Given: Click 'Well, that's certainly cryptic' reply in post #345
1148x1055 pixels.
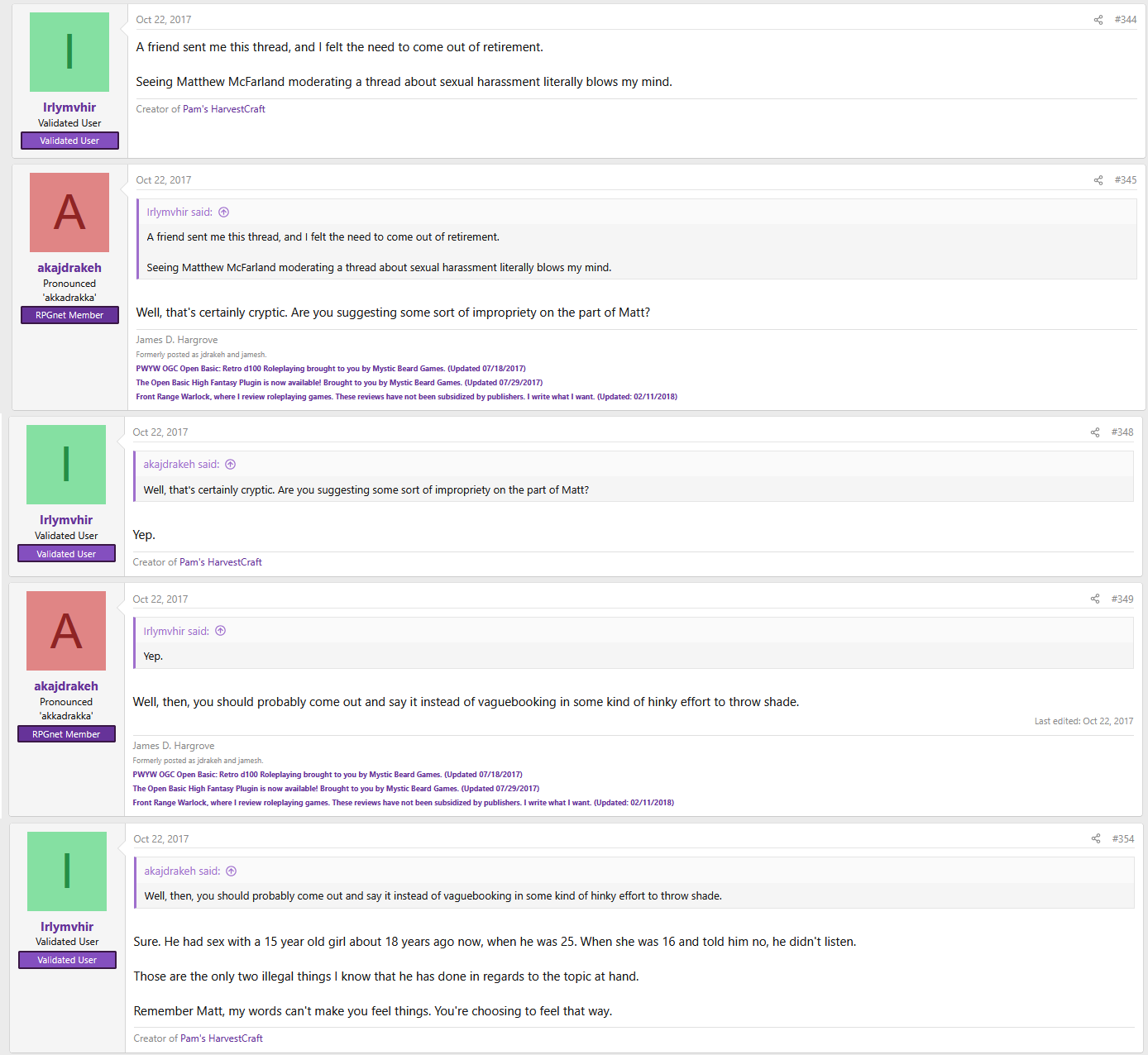Looking at the screenshot, I should coord(393,313).
